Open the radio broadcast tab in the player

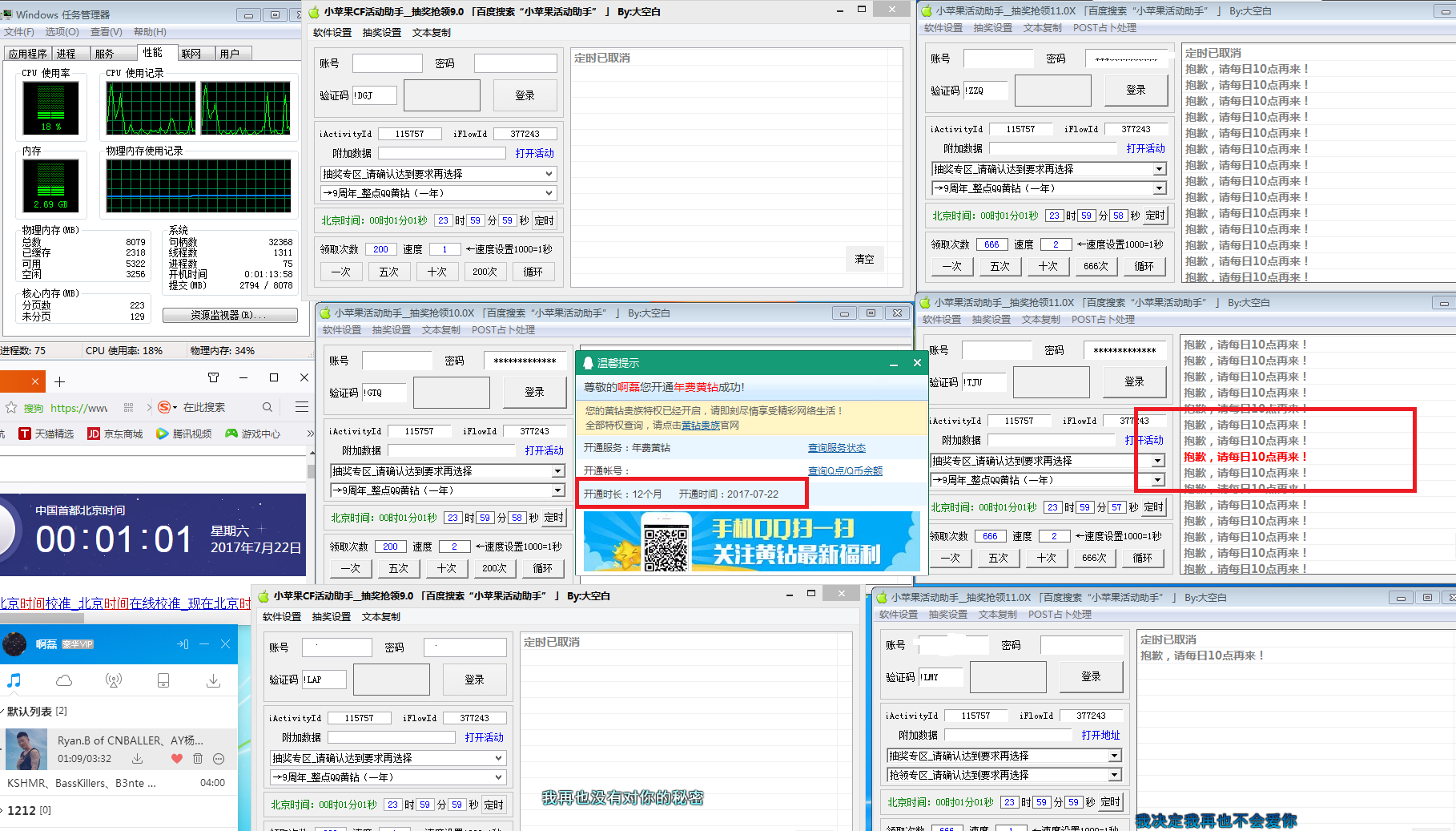pyautogui.click(x=114, y=680)
